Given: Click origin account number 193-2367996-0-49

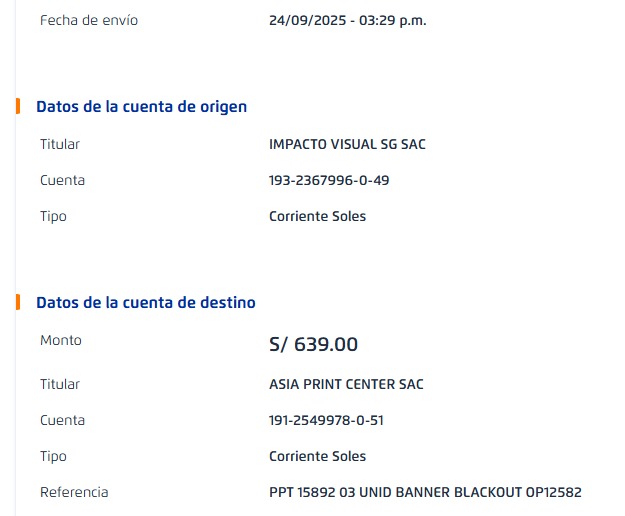Looking at the screenshot, I should click(329, 180).
